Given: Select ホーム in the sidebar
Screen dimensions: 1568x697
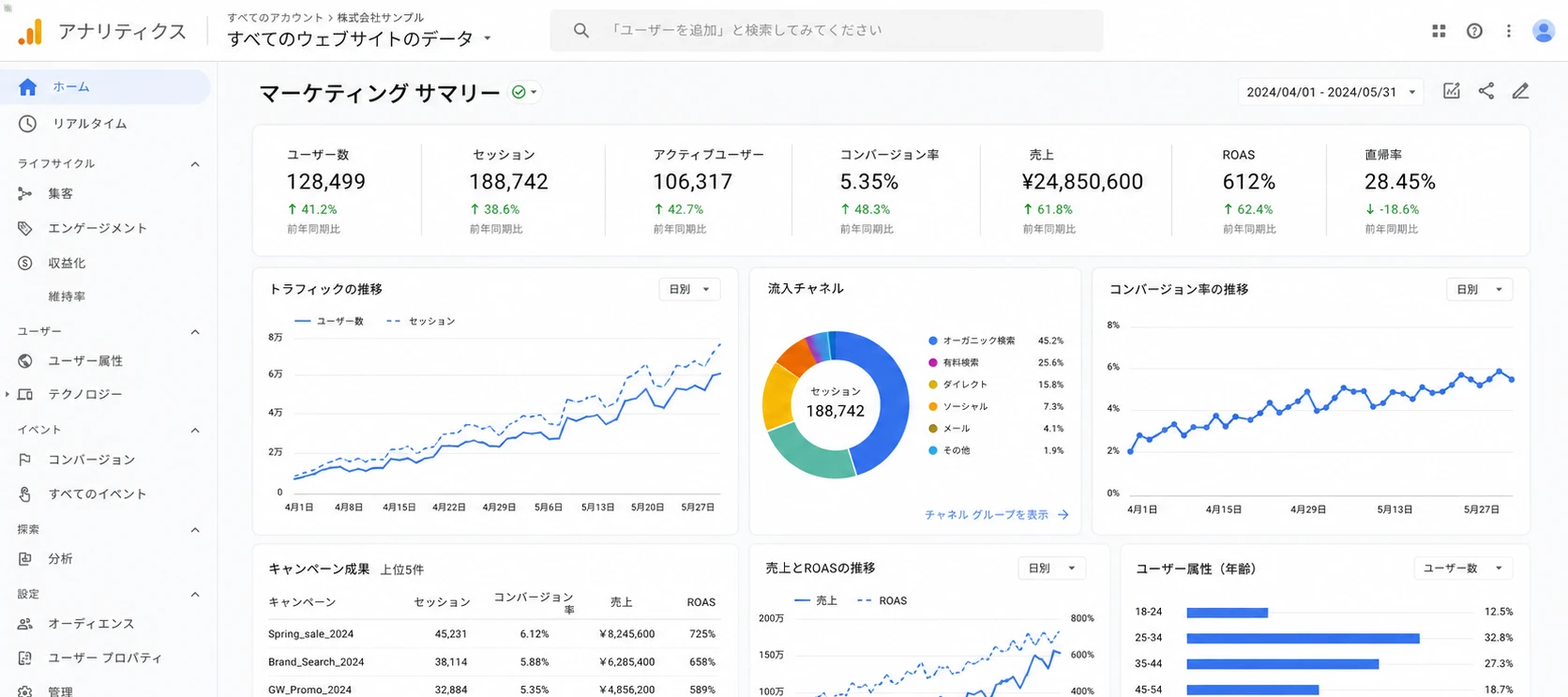Looking at the screenshot, I should pyautogui.click(x=105, y=87).
